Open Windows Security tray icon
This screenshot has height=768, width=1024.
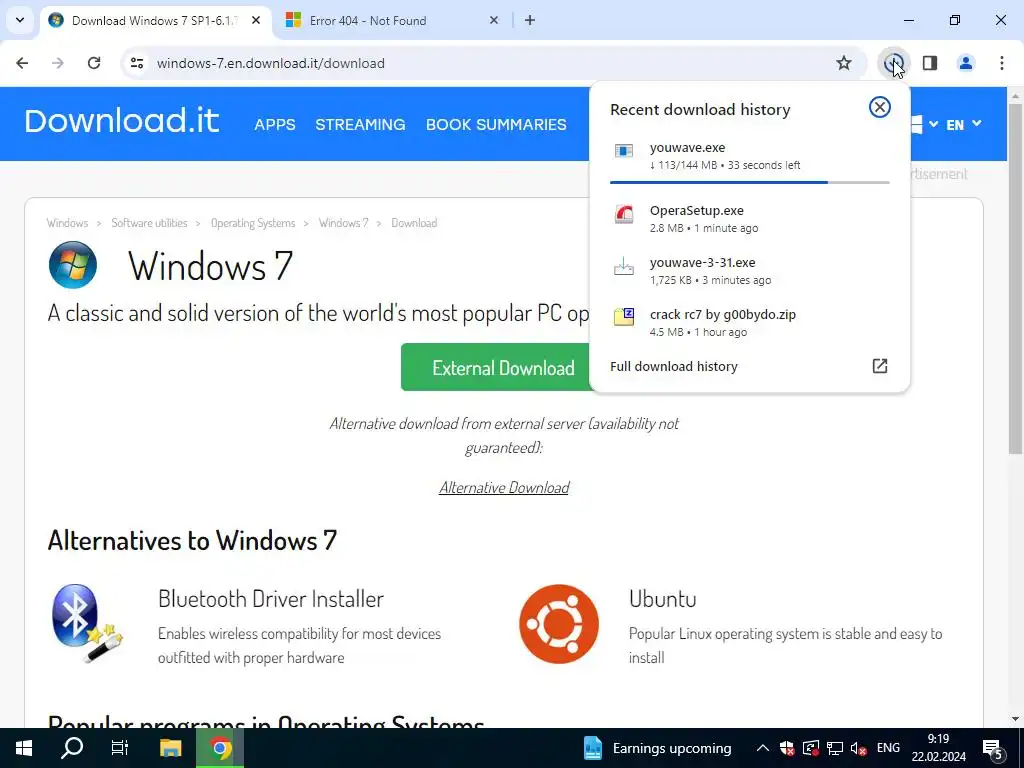[x=787, y=748]
